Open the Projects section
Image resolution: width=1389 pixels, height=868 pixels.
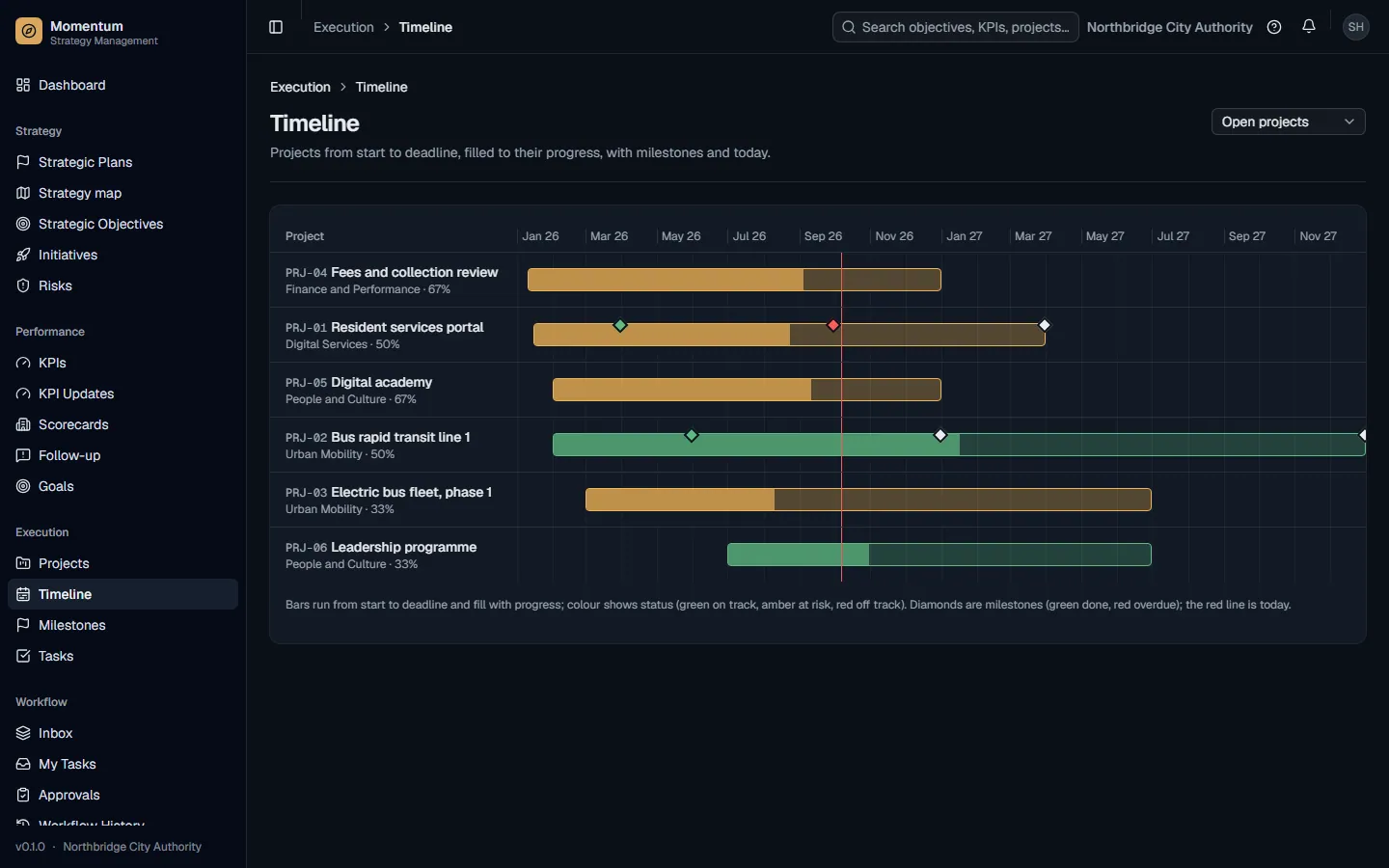tap(123, 563)
